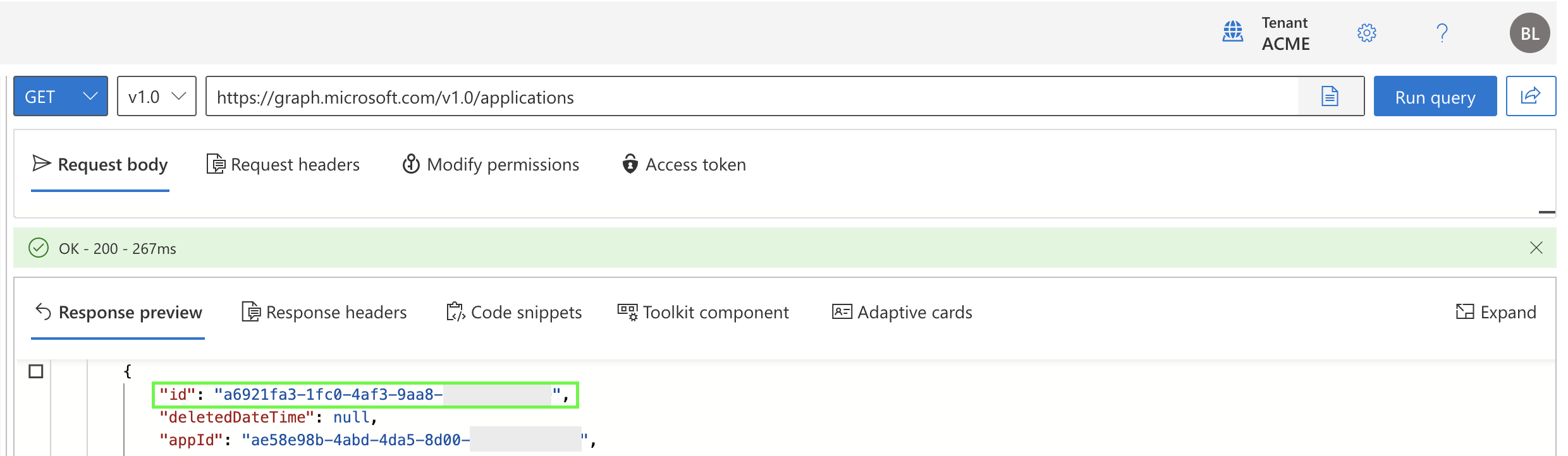
Task: Switch to the Request headers tab
Action: click(x=283, y=165)
